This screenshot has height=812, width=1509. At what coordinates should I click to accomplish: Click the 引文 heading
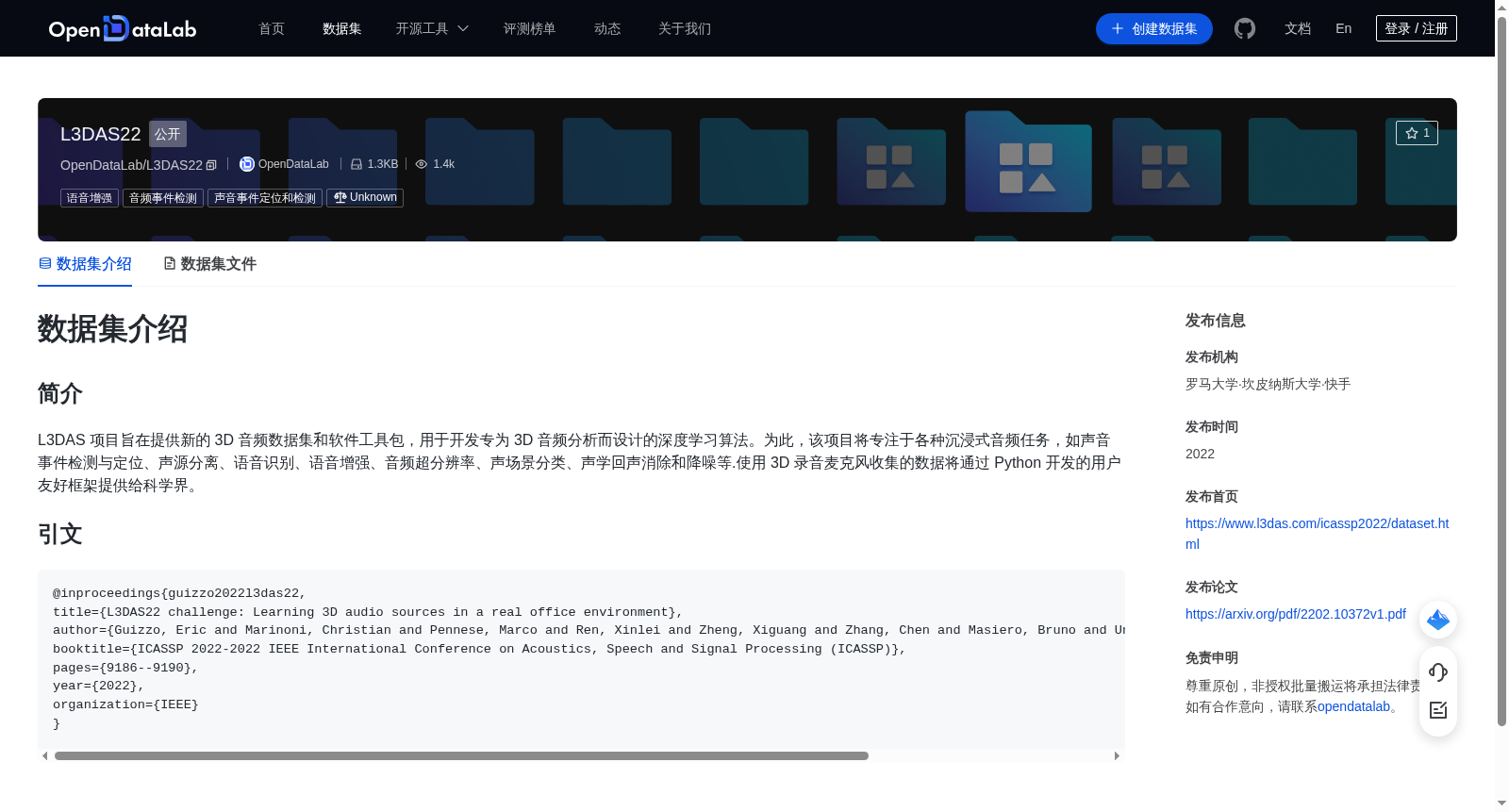(x=60, y=534)
